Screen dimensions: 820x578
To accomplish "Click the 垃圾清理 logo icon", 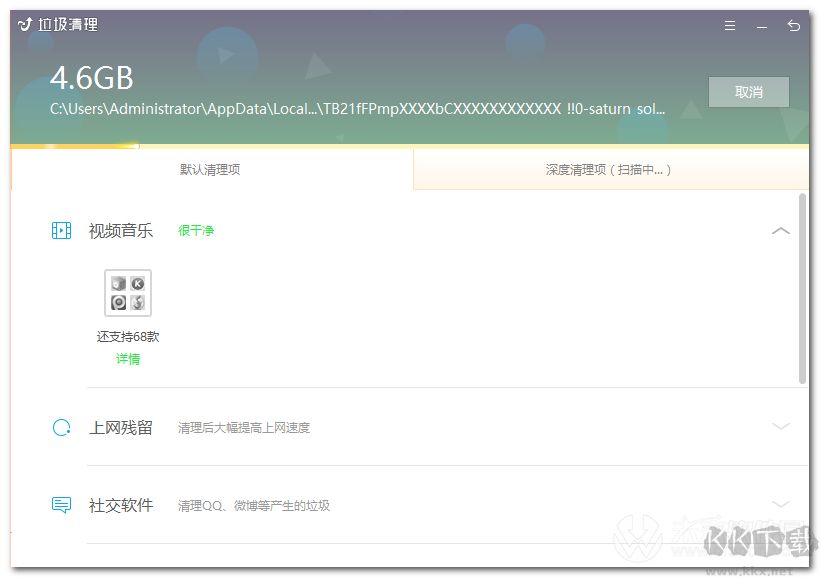I will pyautogui.click(x=25, y=25).
